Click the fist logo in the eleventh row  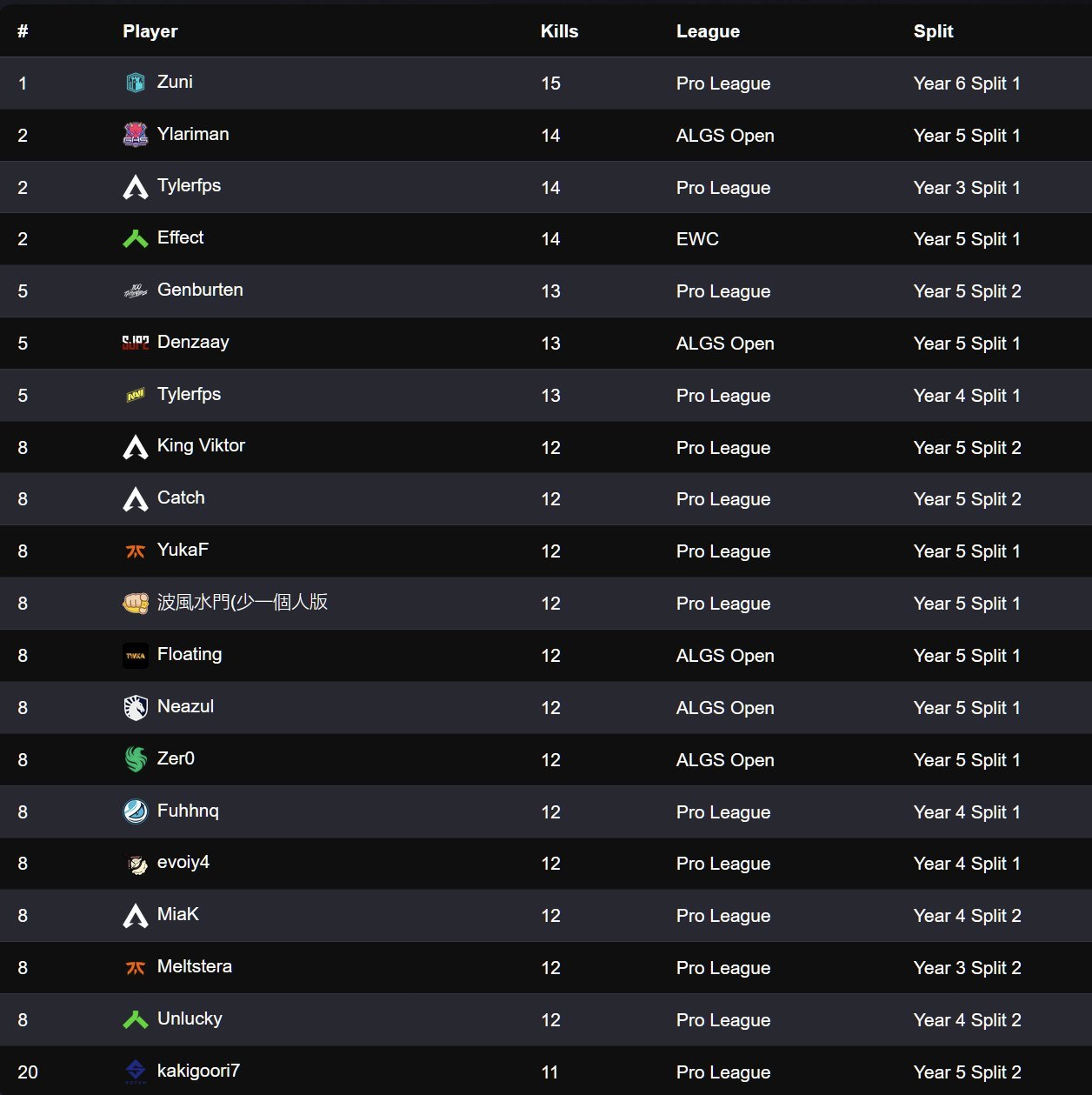[136, 603]
